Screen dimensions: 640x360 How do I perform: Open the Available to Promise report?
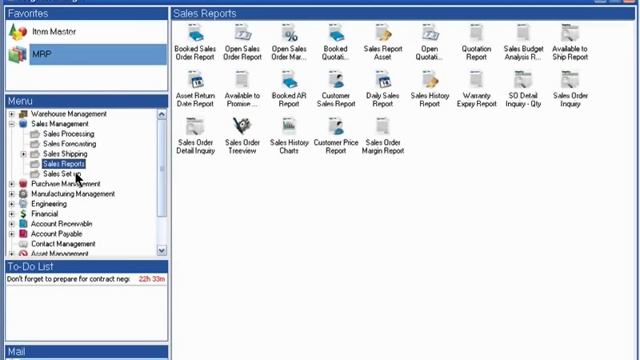pyautogui.click(x=242, y=89)
